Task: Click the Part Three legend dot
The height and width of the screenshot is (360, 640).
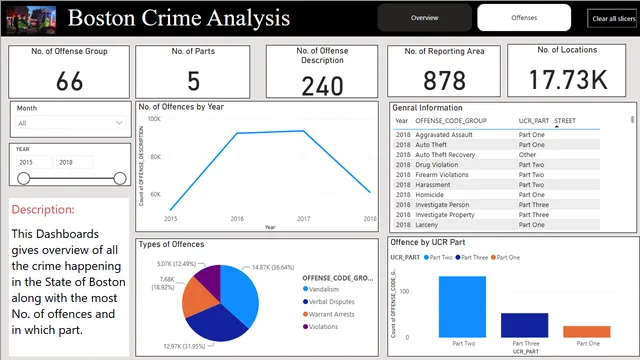Action: pos(458,258)
